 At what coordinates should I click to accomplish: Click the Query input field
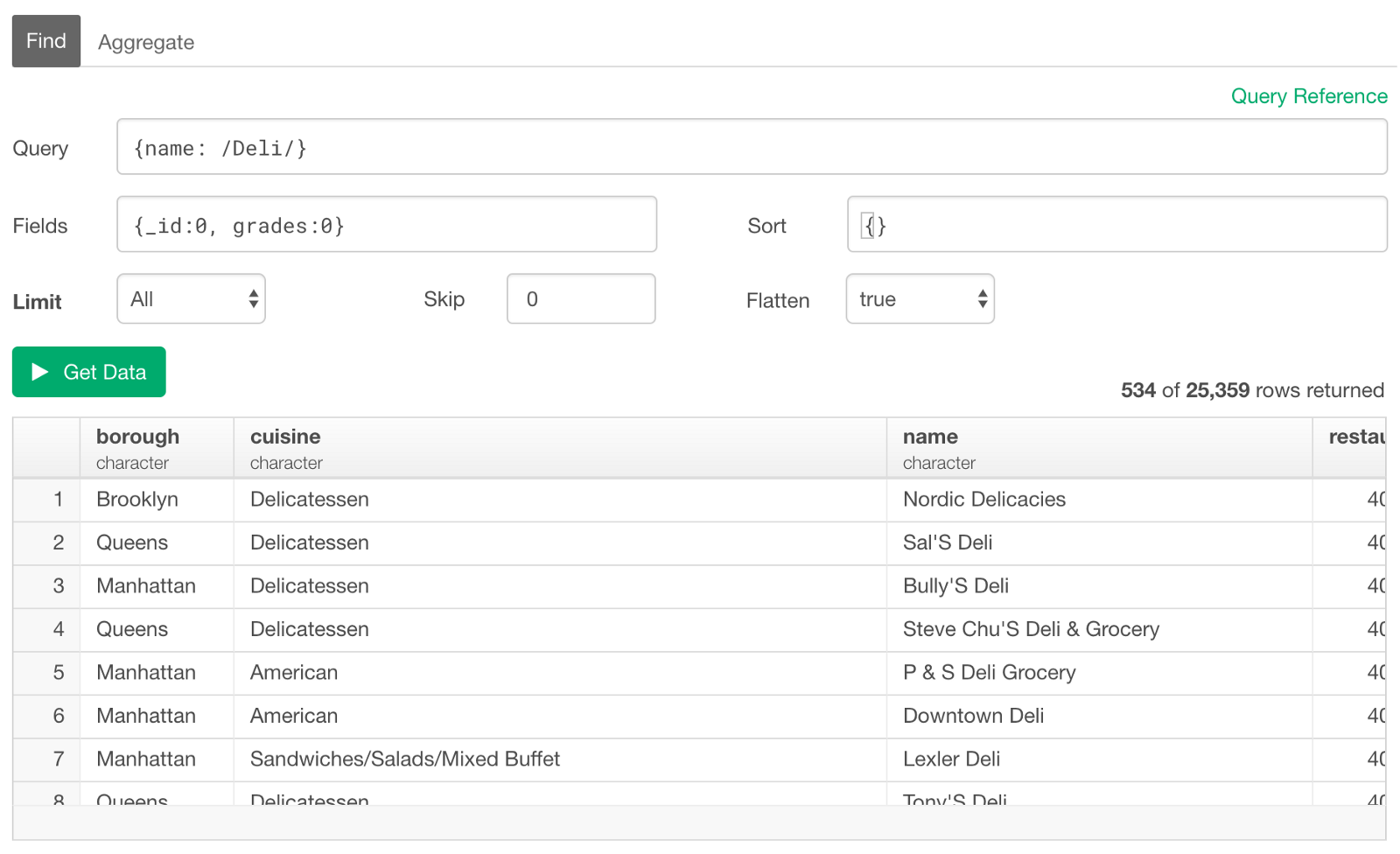point(752,147)
